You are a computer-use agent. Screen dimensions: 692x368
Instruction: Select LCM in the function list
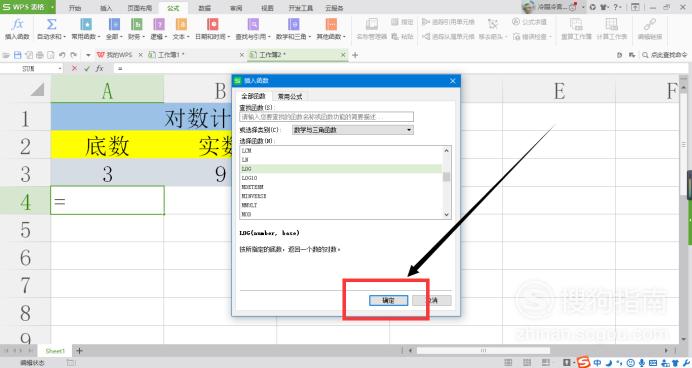(341, 150)
